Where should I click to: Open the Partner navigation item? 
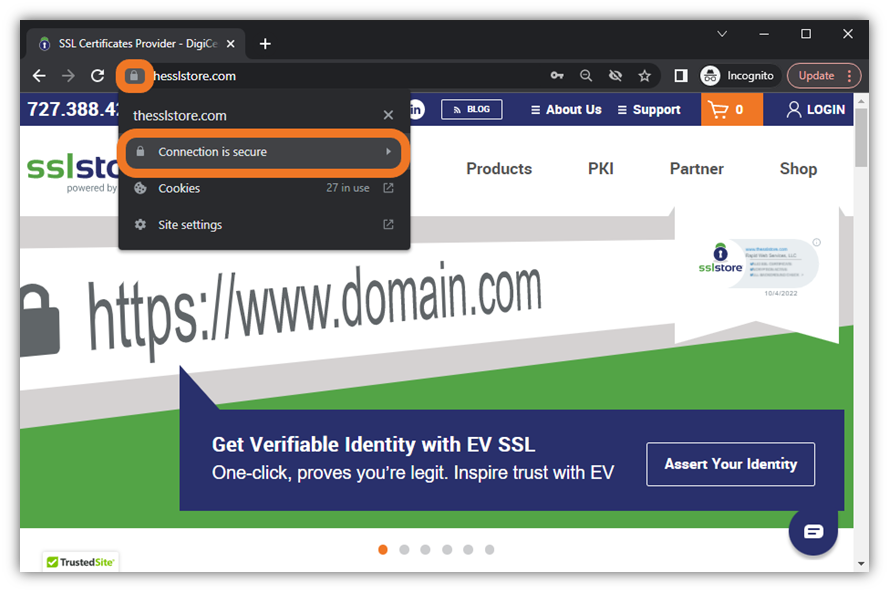(x=696, y=169)
